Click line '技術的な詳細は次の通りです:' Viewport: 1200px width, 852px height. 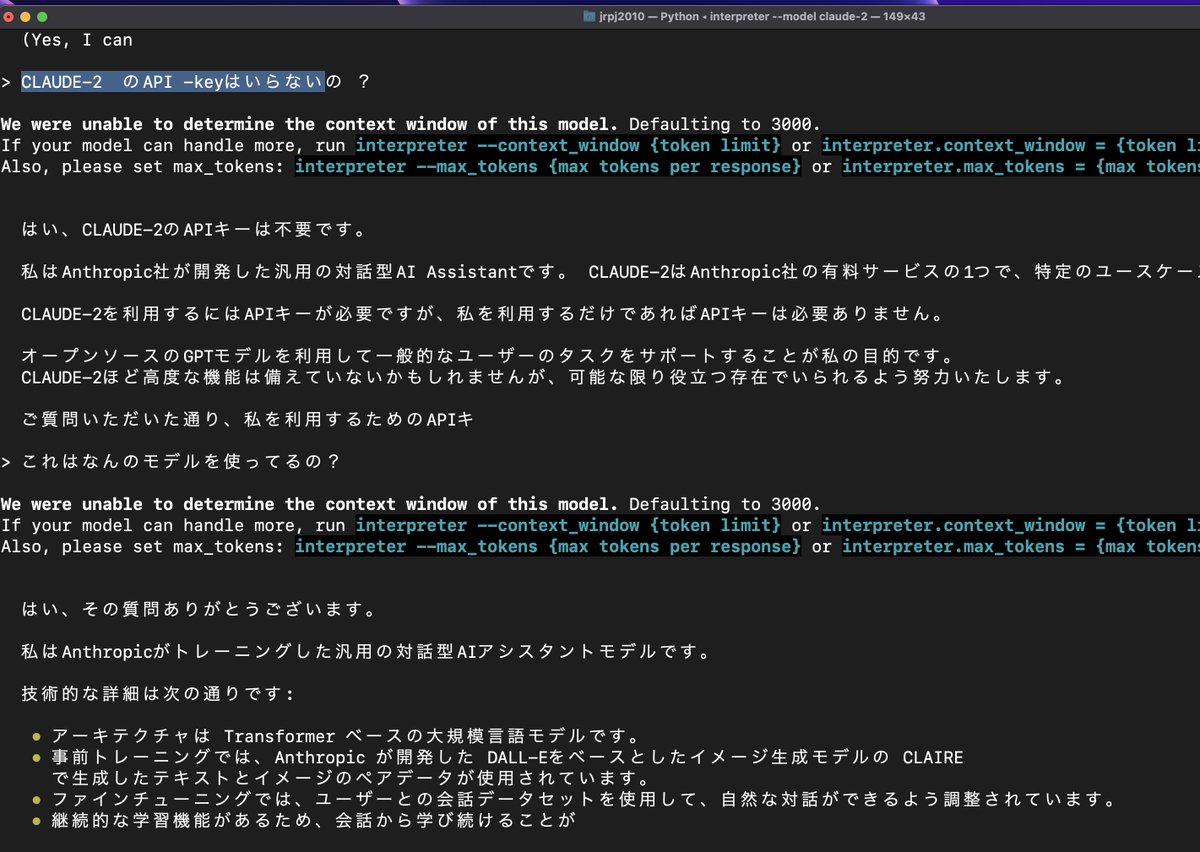point(158,693)
